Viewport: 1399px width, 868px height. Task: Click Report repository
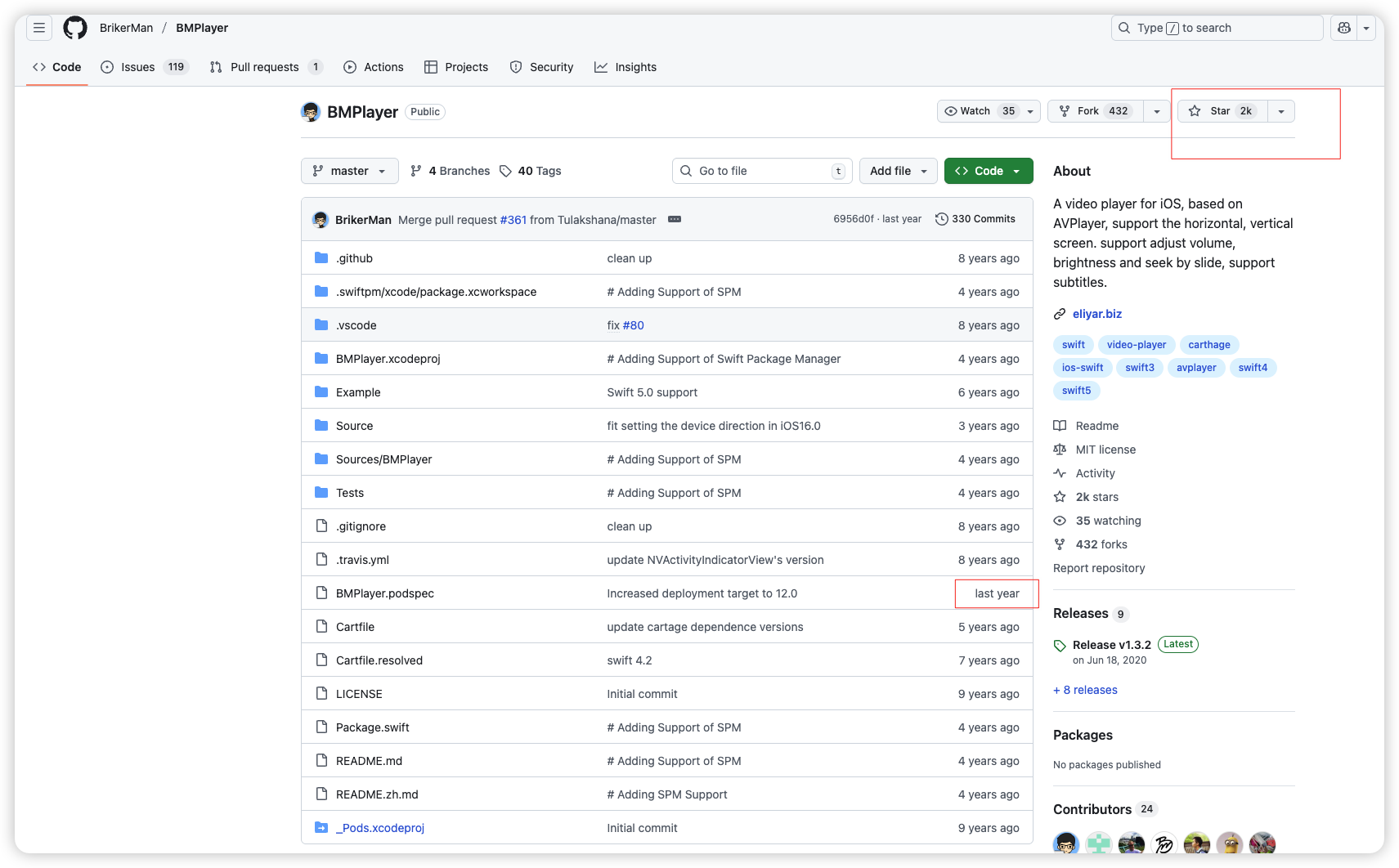coord(1099,568)
